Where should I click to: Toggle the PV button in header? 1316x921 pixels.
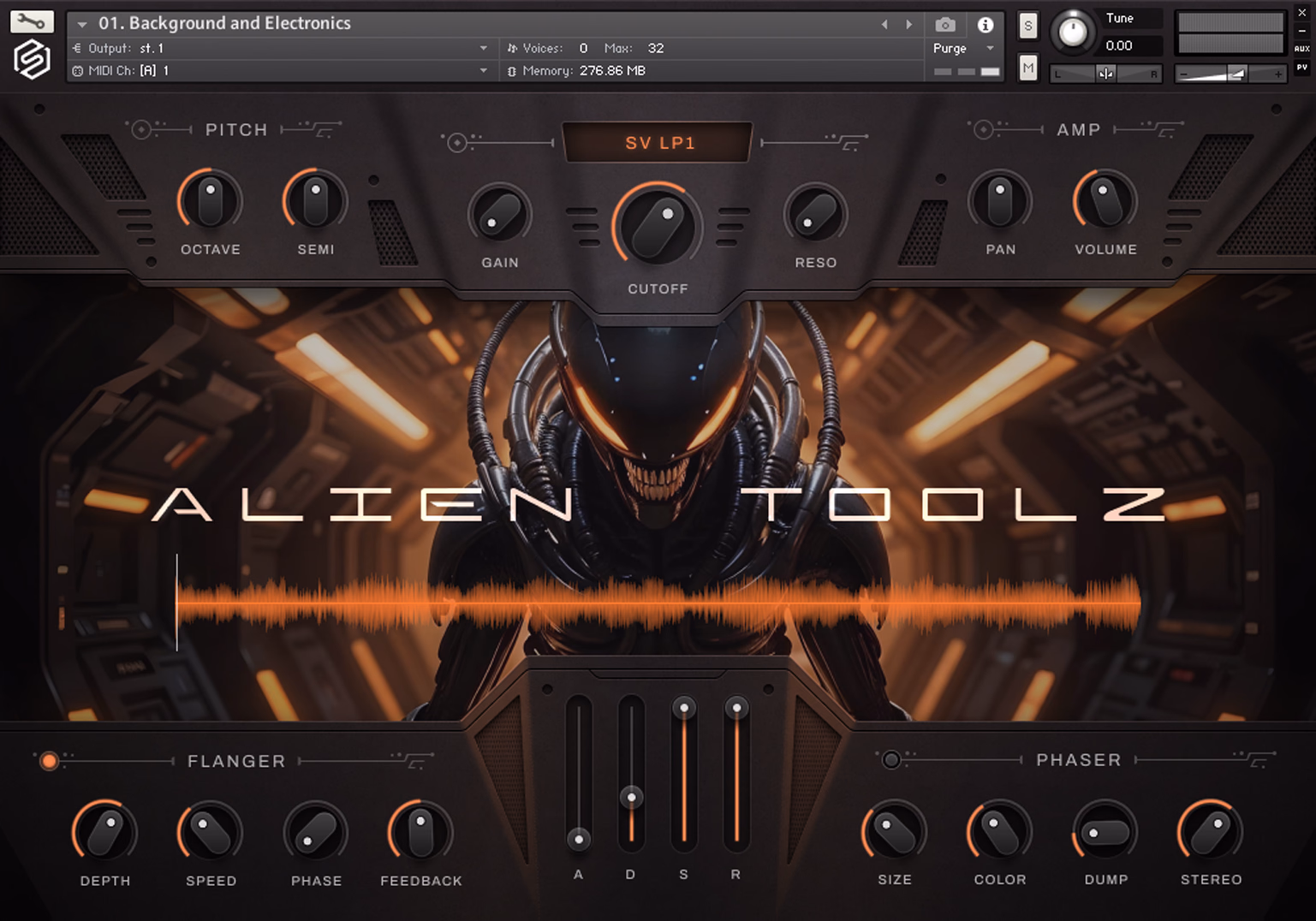[x=1301, y=68]
